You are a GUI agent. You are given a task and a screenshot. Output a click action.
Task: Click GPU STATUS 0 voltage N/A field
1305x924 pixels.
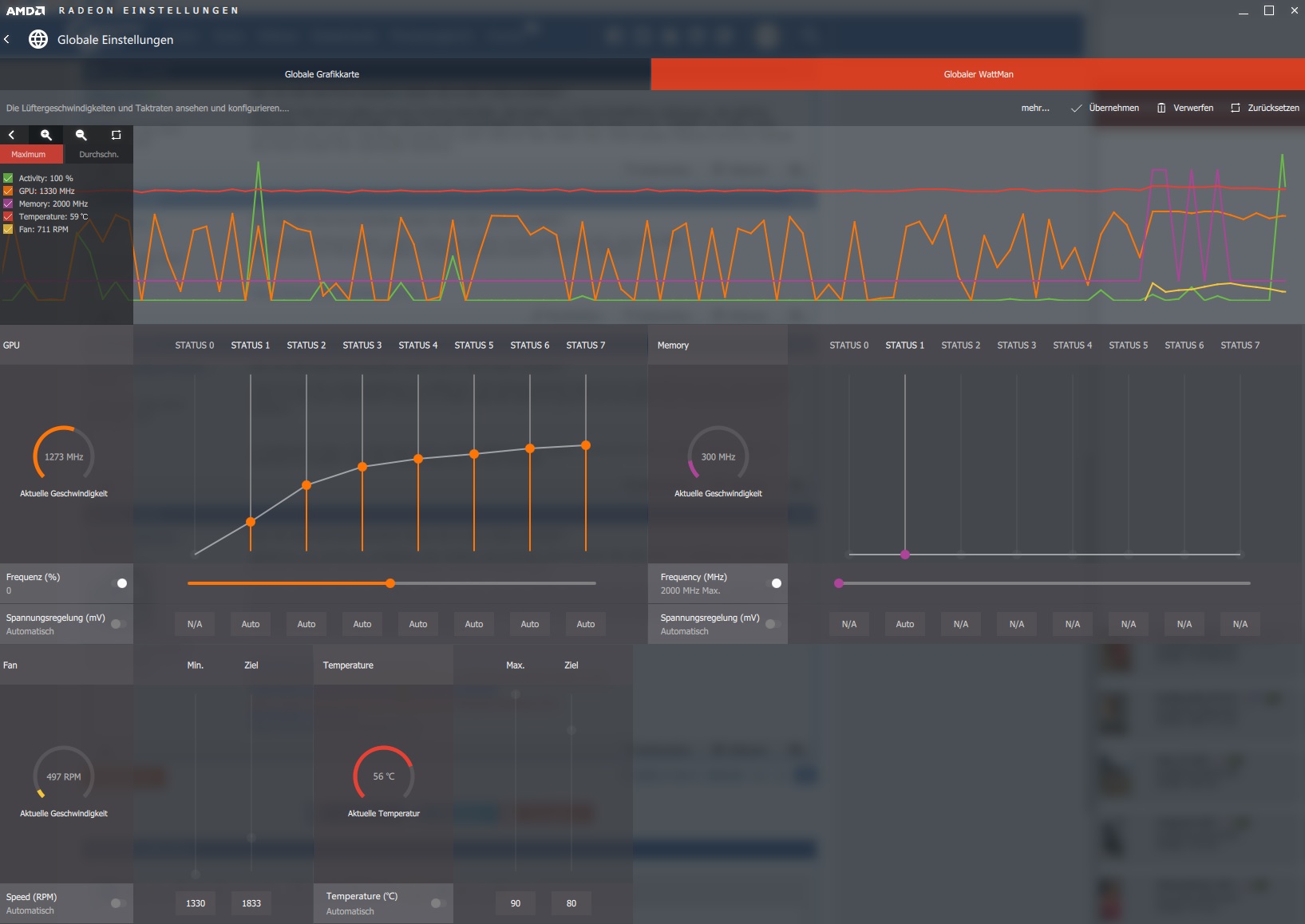tap(195, 624)
